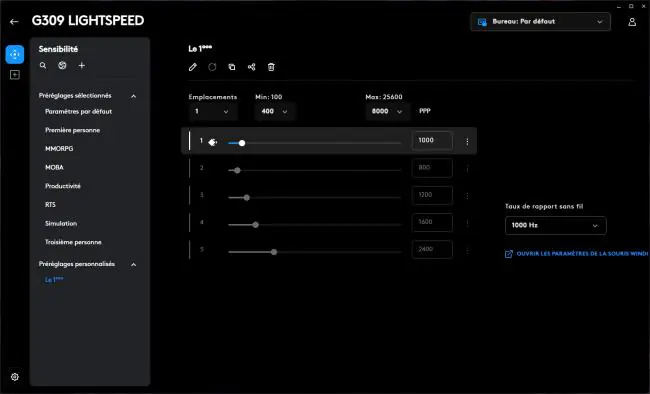The width and height of the screenshot is (650, 394).
Task: Click the 1200 DPI value field
Action: 432,195
